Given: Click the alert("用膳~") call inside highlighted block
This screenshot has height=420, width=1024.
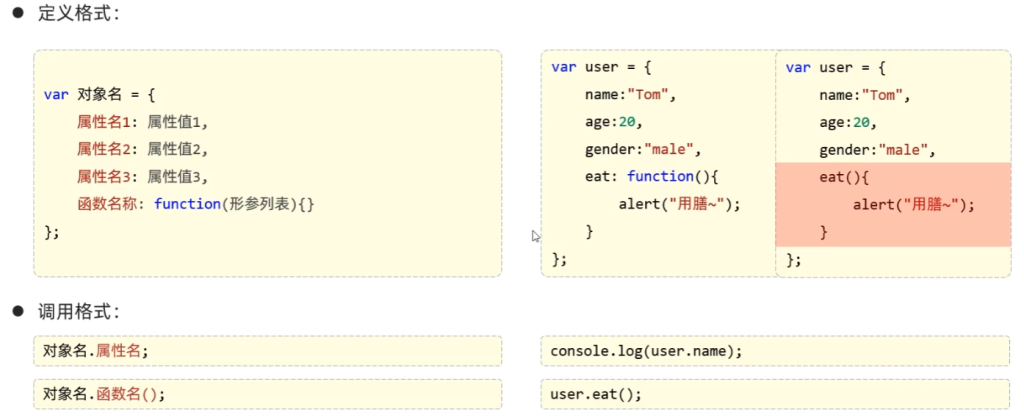Looking at the screenshot, I should (912, 205).
